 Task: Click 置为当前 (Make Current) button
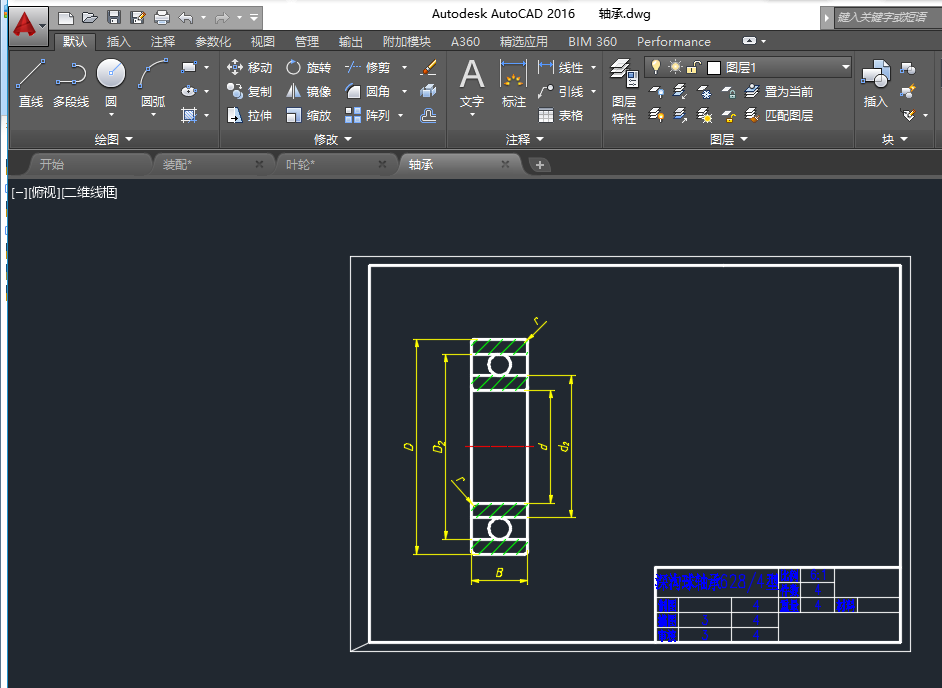click(779, 91)
